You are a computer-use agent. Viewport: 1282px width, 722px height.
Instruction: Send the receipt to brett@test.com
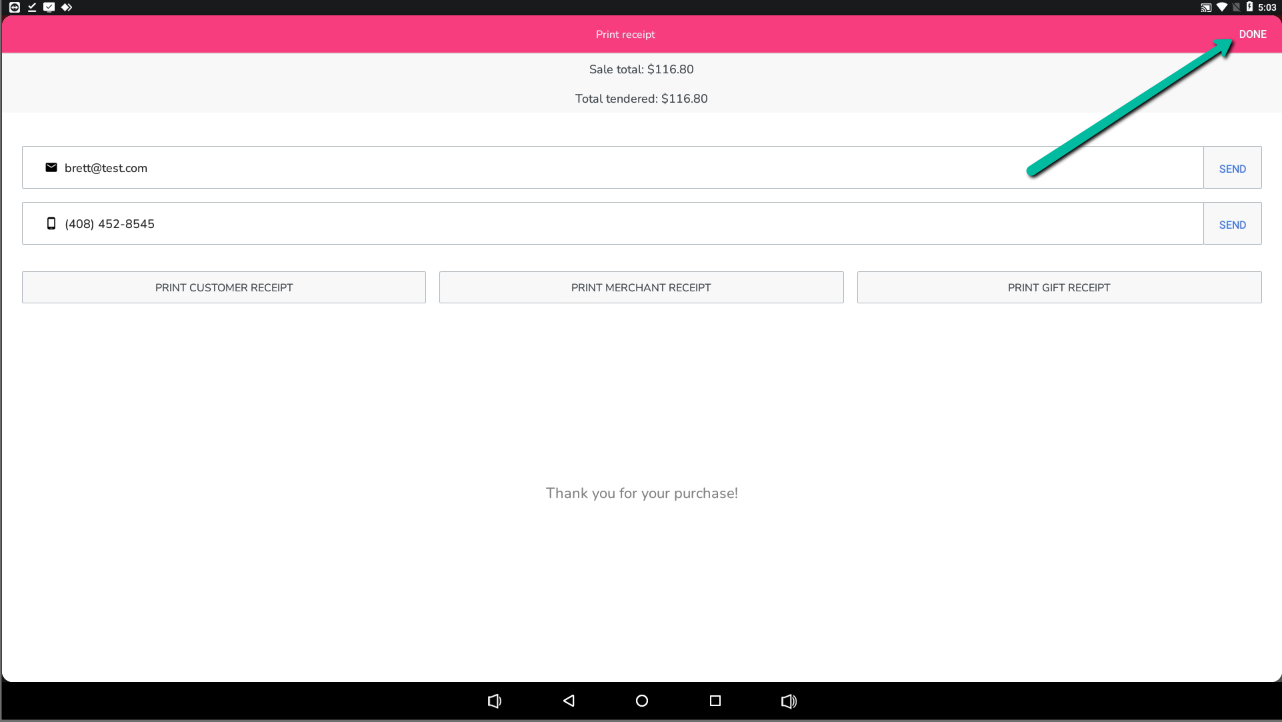click(1232, 169)
